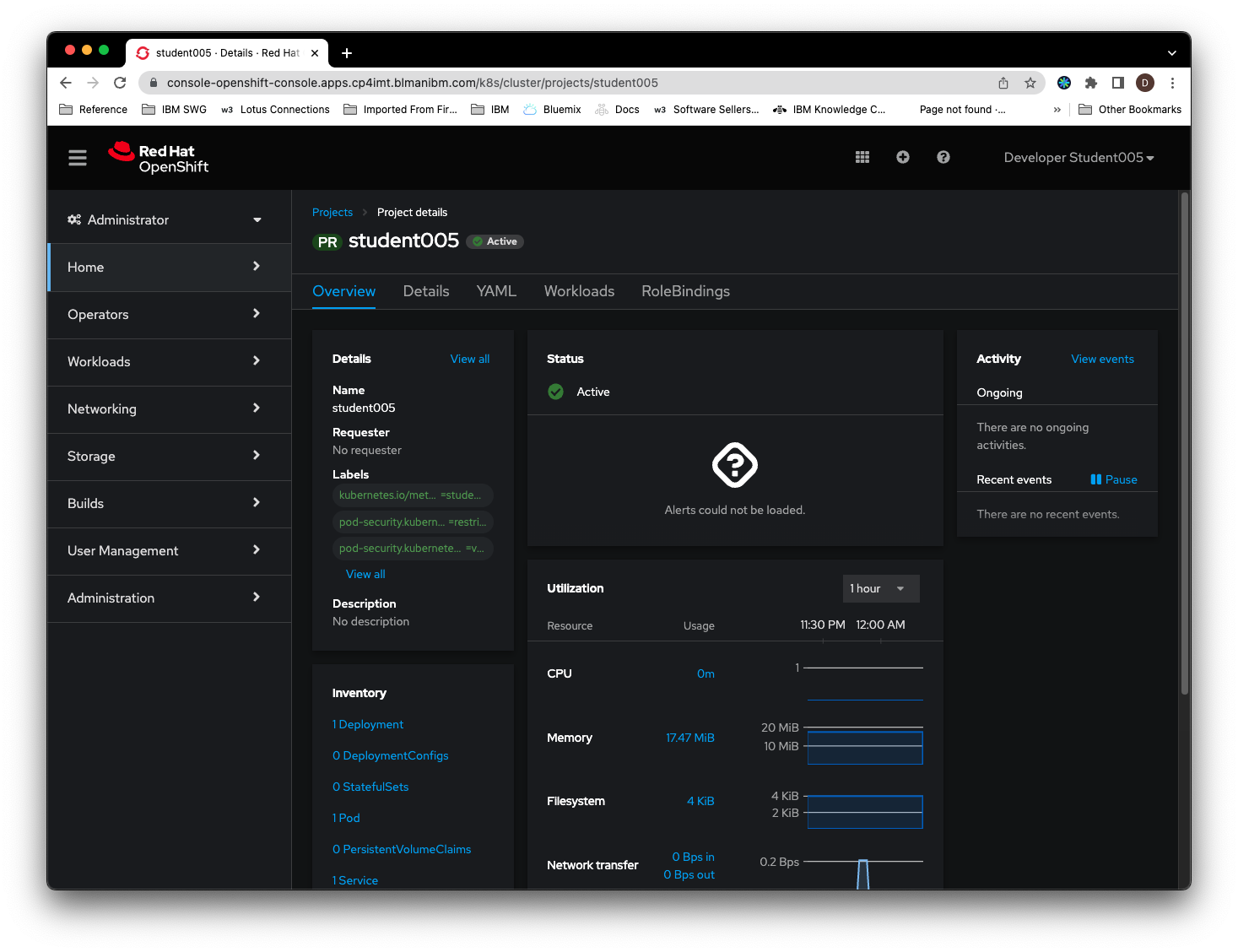Click the browser address bar URL
Viewport: 1238px width, 952px height.
click(x=413, y=83)
